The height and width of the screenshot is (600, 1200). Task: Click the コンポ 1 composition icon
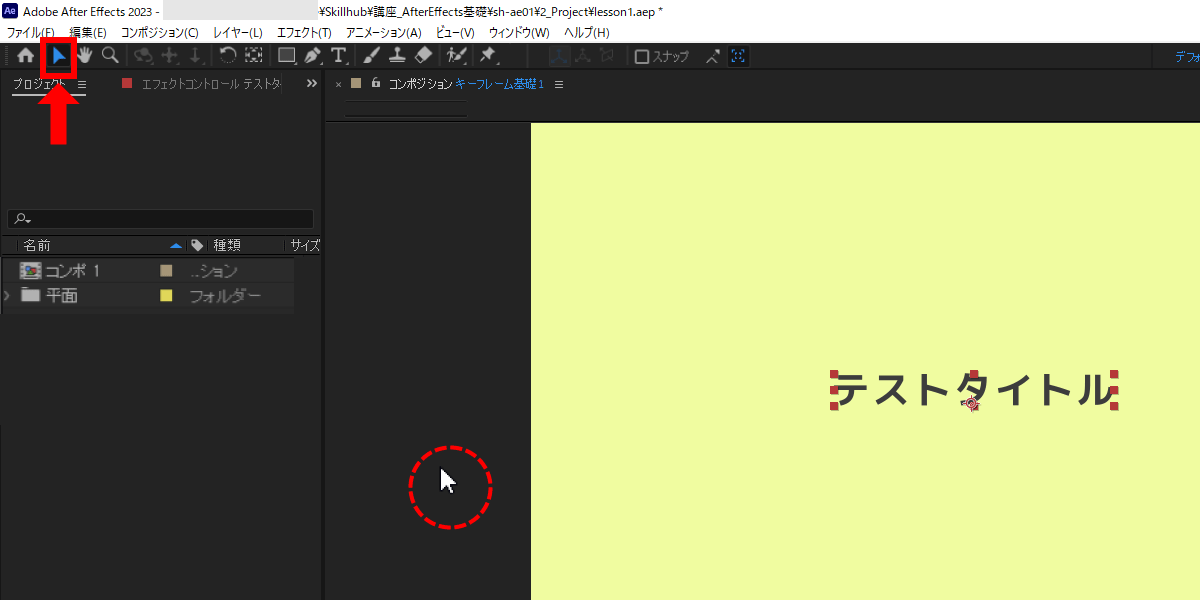30,270
